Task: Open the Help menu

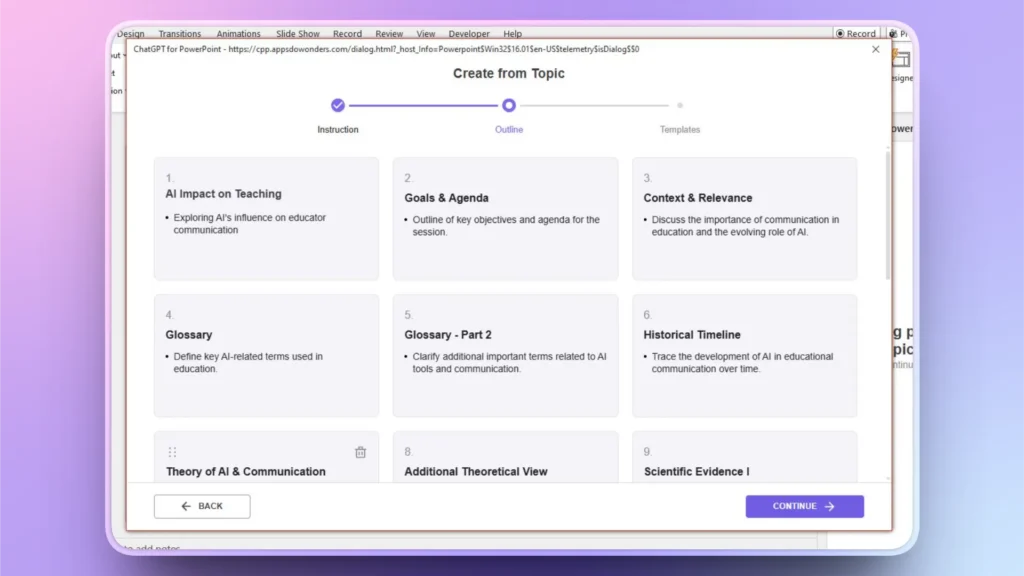Action: point(512,33)
